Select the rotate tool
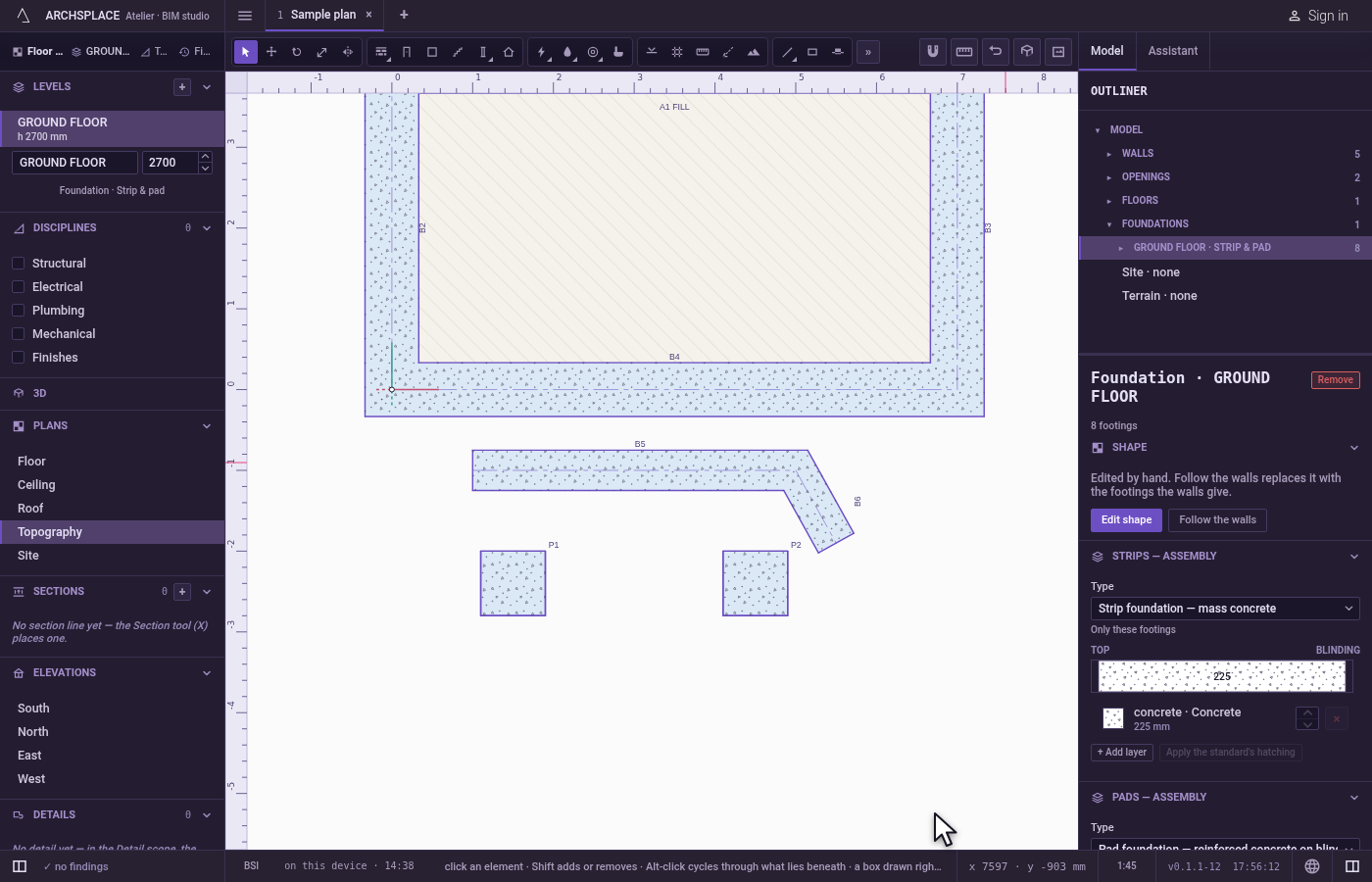The width and height of the screenshot is (1372, 882). pos(297,52)
